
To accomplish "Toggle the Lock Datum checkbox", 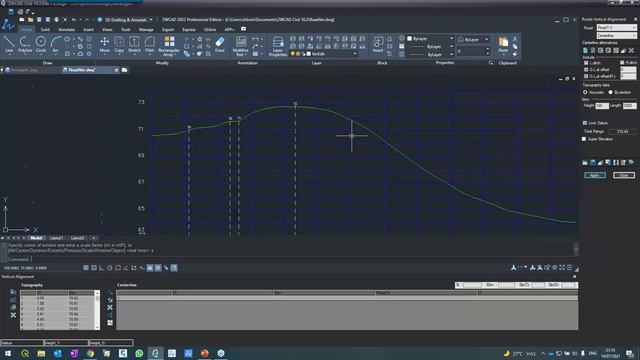I will click(x=585, y=123).
